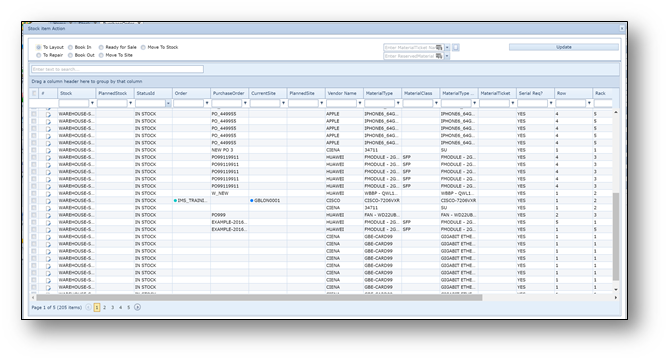
Task: Click the horizontal scrollbar thumb
Action: pos(259,297)
